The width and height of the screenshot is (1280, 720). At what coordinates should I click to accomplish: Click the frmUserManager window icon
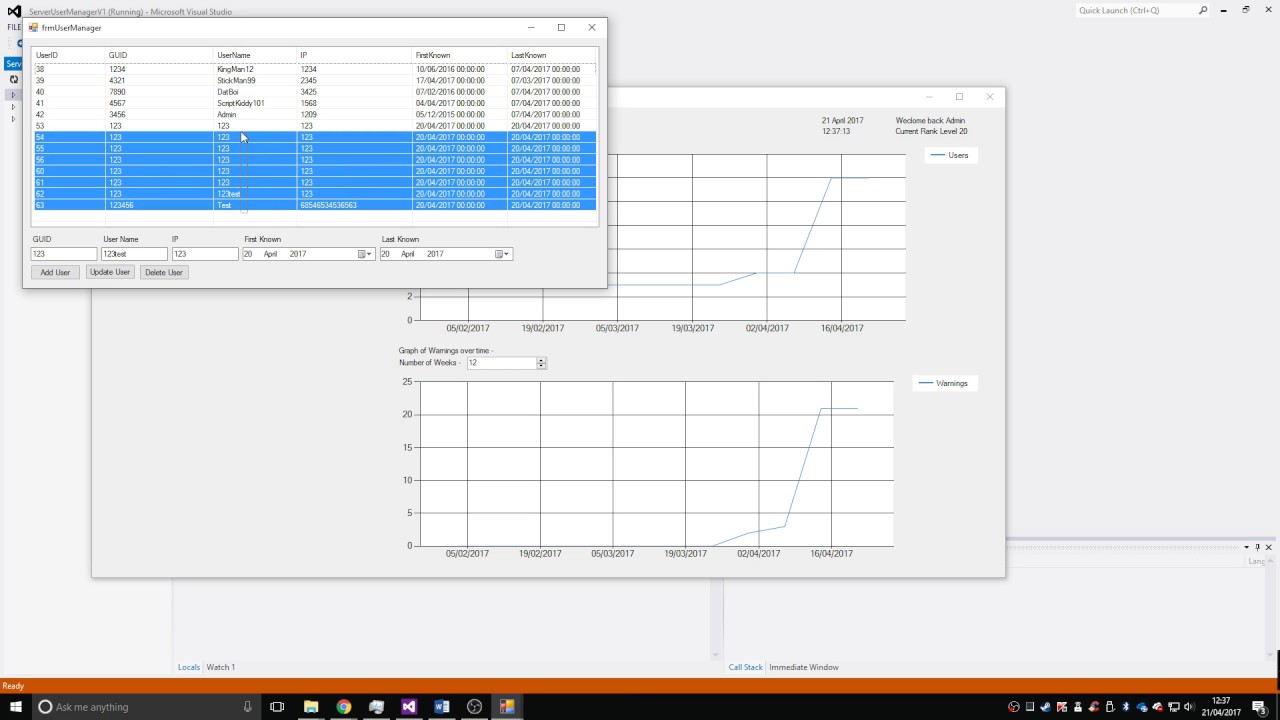pyautogui.click(x=33, y=28)
